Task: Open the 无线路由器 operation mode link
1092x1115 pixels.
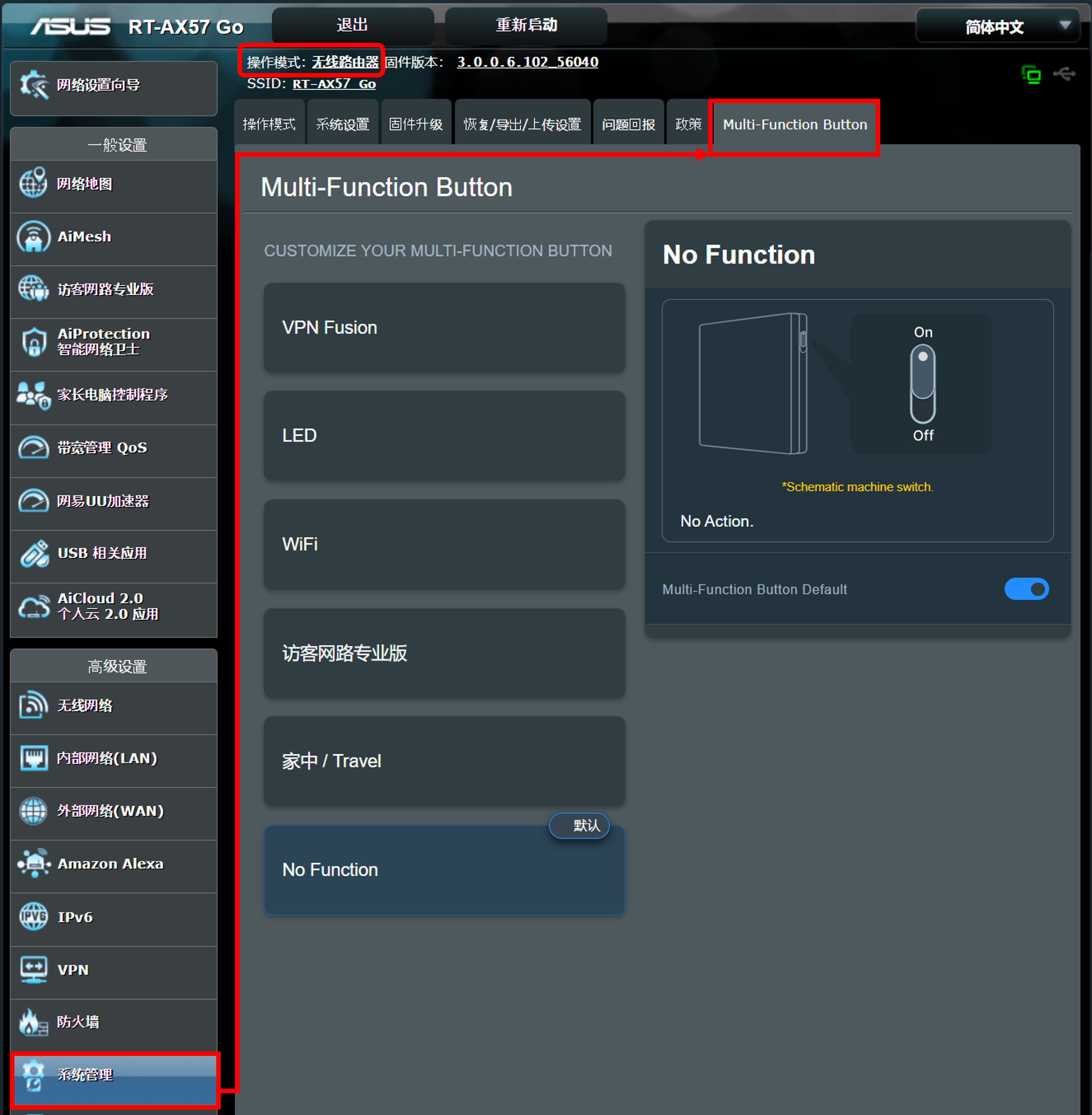Action: pos(345,62)
